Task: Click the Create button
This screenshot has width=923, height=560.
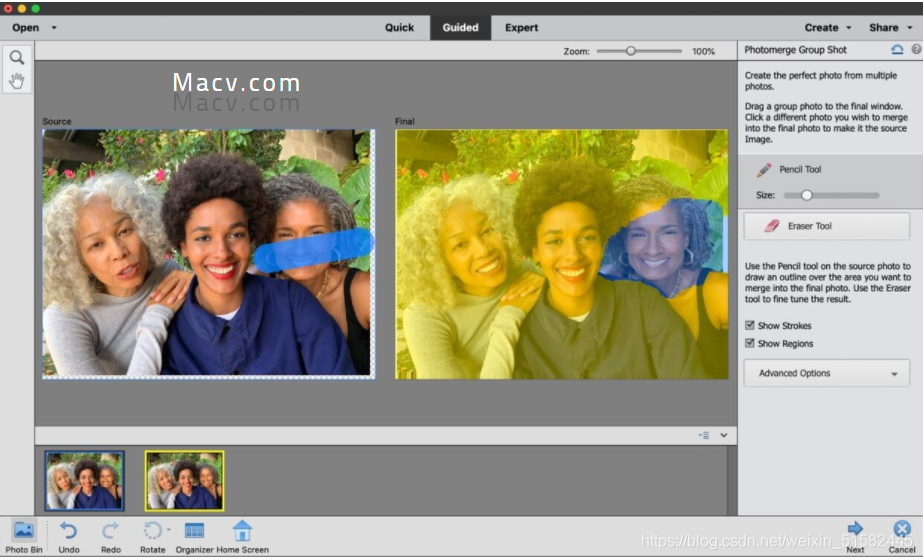Action: tap(821, 28)
